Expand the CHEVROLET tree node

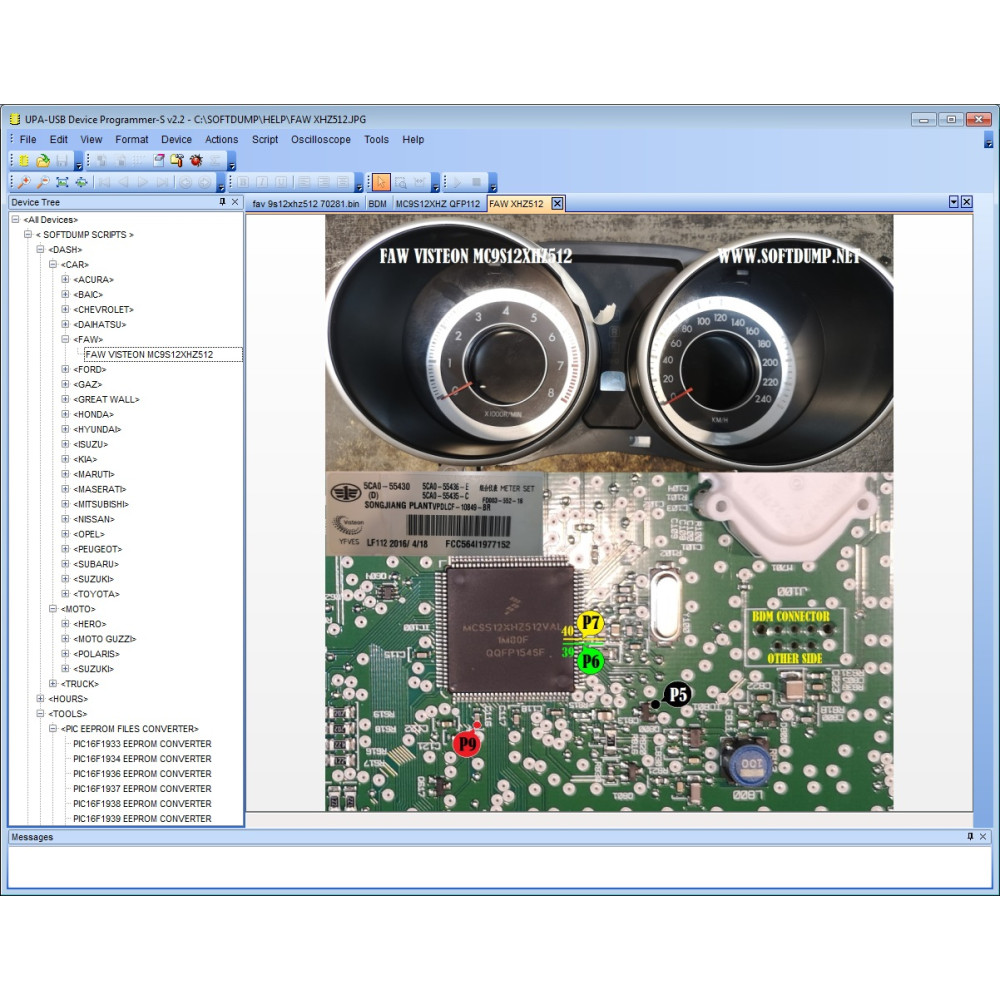pos(65,309)
